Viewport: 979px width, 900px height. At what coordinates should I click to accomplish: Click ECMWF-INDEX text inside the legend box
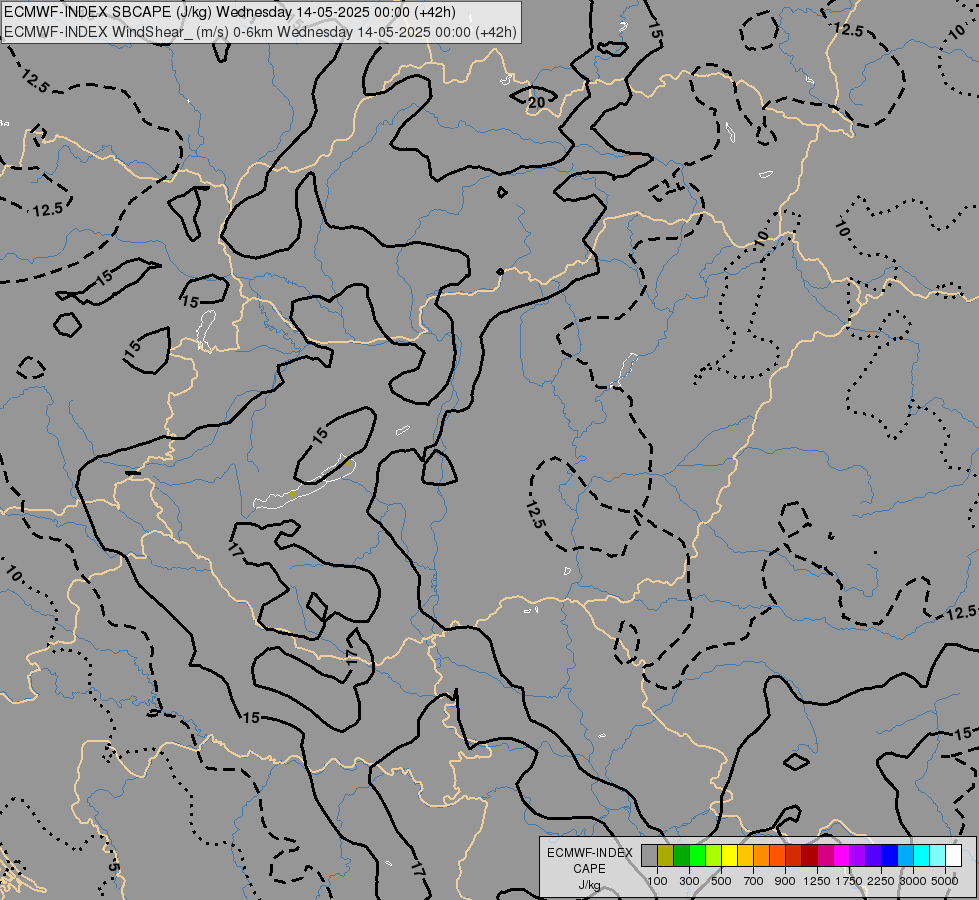pyautogui.click(x=589, y=853)
